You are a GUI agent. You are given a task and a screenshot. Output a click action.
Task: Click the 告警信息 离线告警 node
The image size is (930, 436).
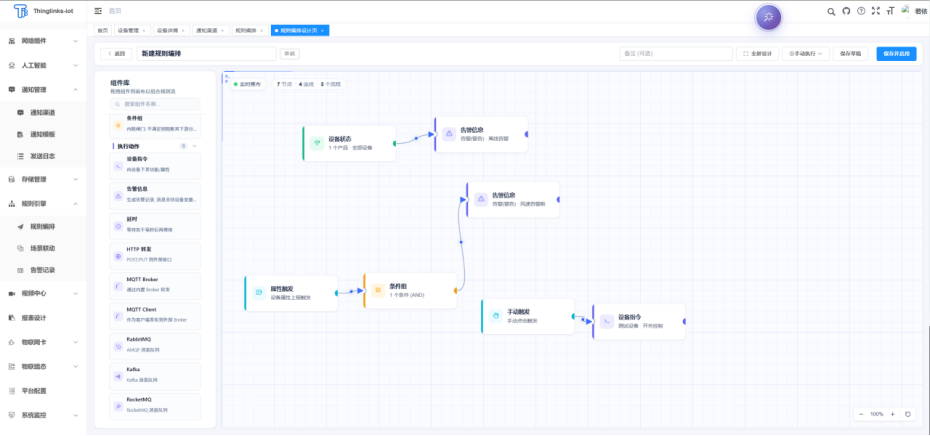click(481, 134)
